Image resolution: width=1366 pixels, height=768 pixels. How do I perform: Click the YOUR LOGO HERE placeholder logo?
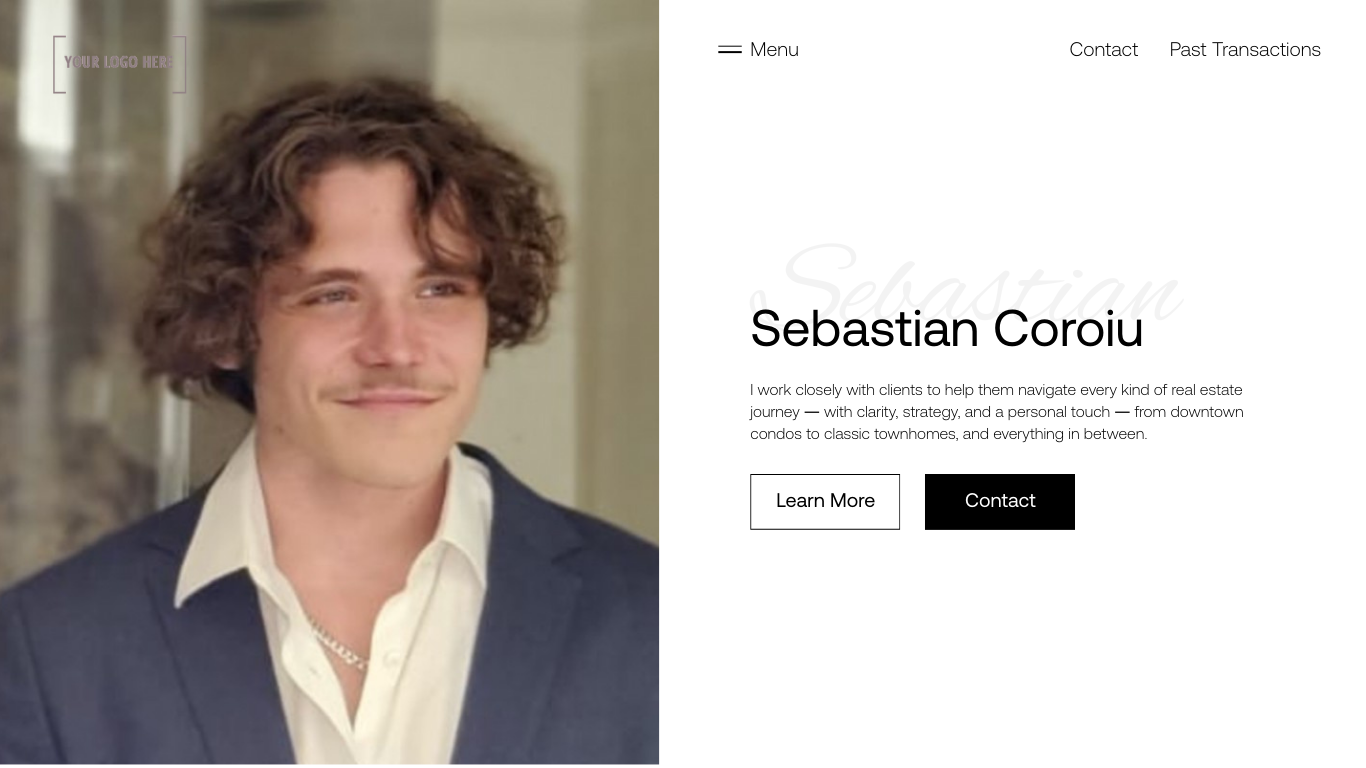coord(120,63)
